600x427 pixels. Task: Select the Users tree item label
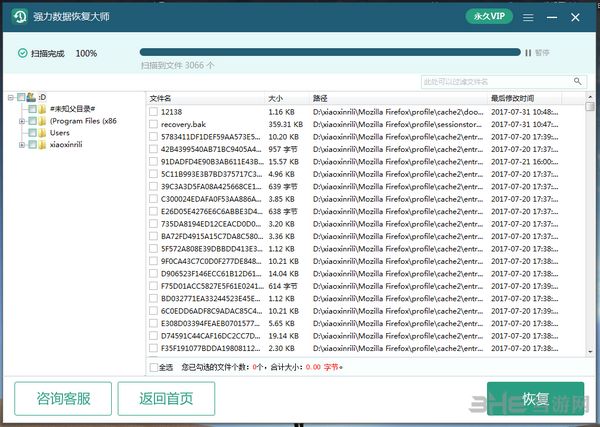pos(60,133)
